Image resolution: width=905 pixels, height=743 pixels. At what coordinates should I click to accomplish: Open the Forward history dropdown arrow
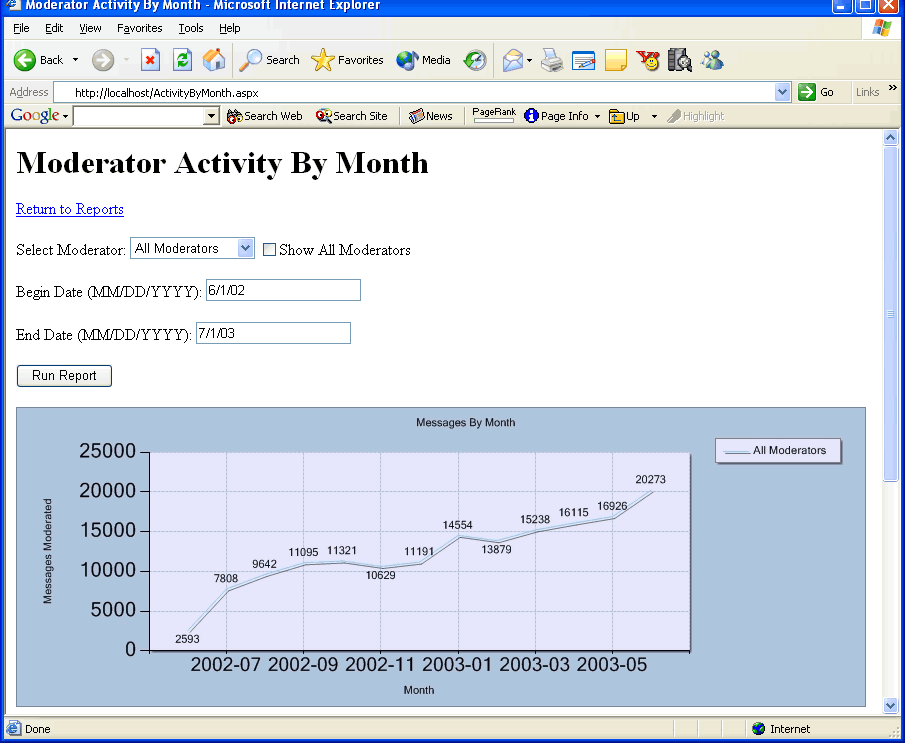click(x=126, y=60)
